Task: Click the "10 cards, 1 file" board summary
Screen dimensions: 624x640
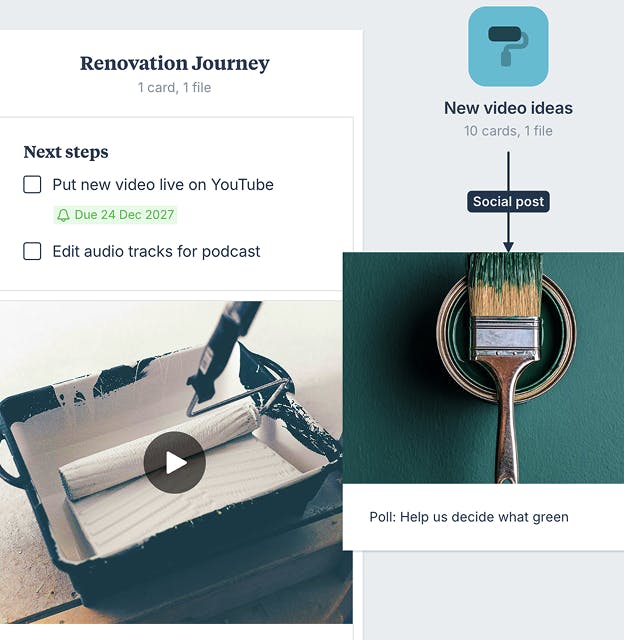Action: pos(508,131)
